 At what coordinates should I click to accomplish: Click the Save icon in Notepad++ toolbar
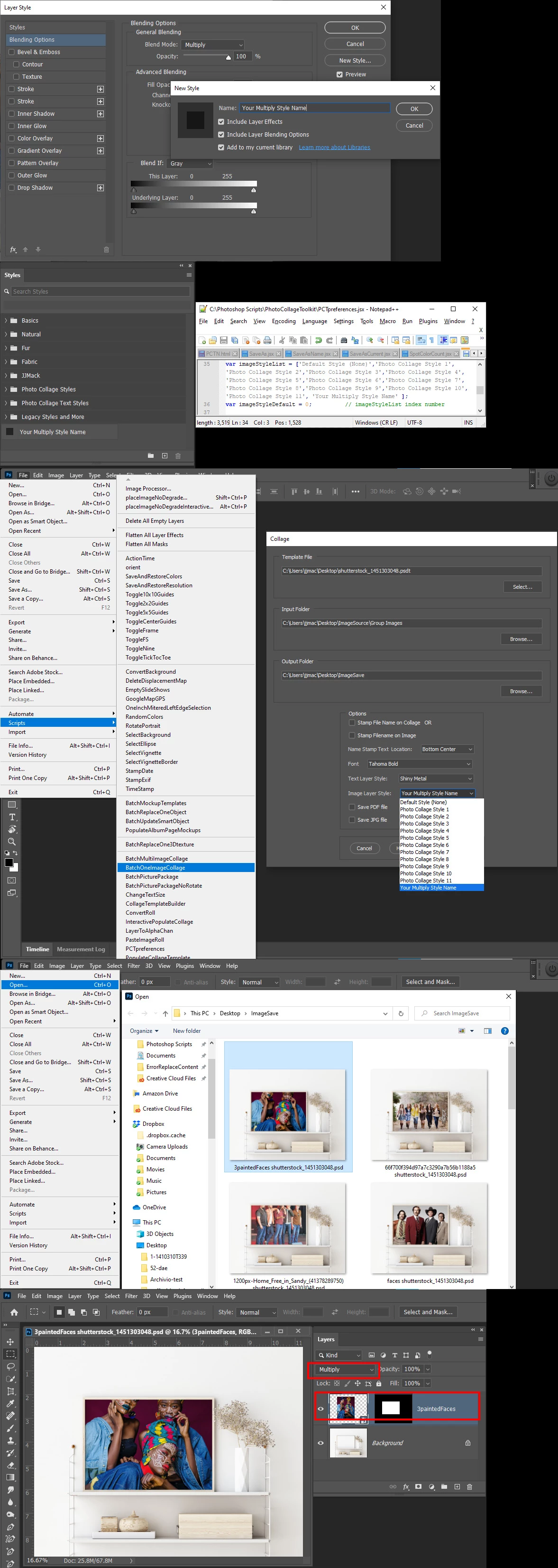click(x=223, y=340)
